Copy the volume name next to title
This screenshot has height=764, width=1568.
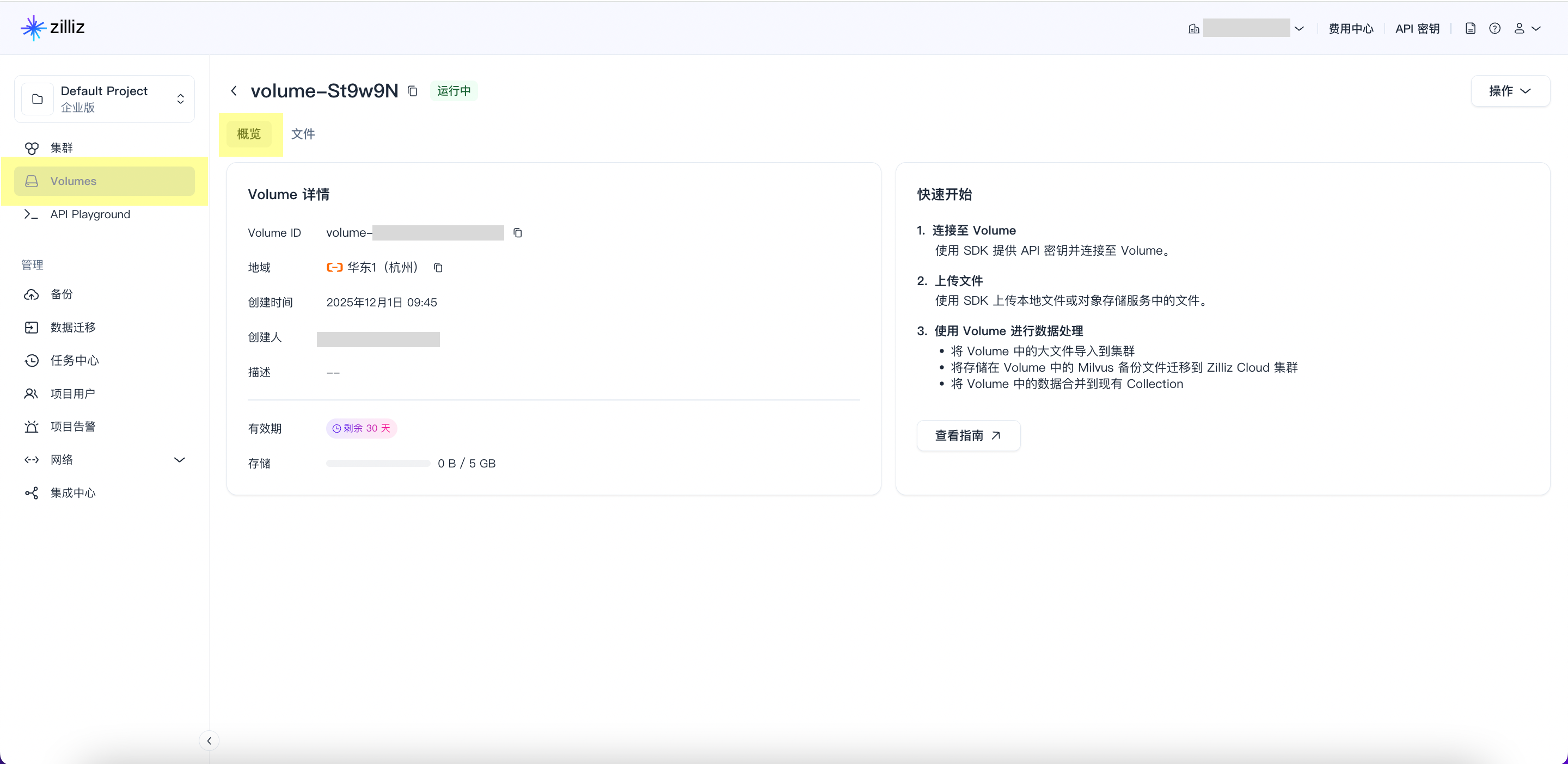(412, 91)
